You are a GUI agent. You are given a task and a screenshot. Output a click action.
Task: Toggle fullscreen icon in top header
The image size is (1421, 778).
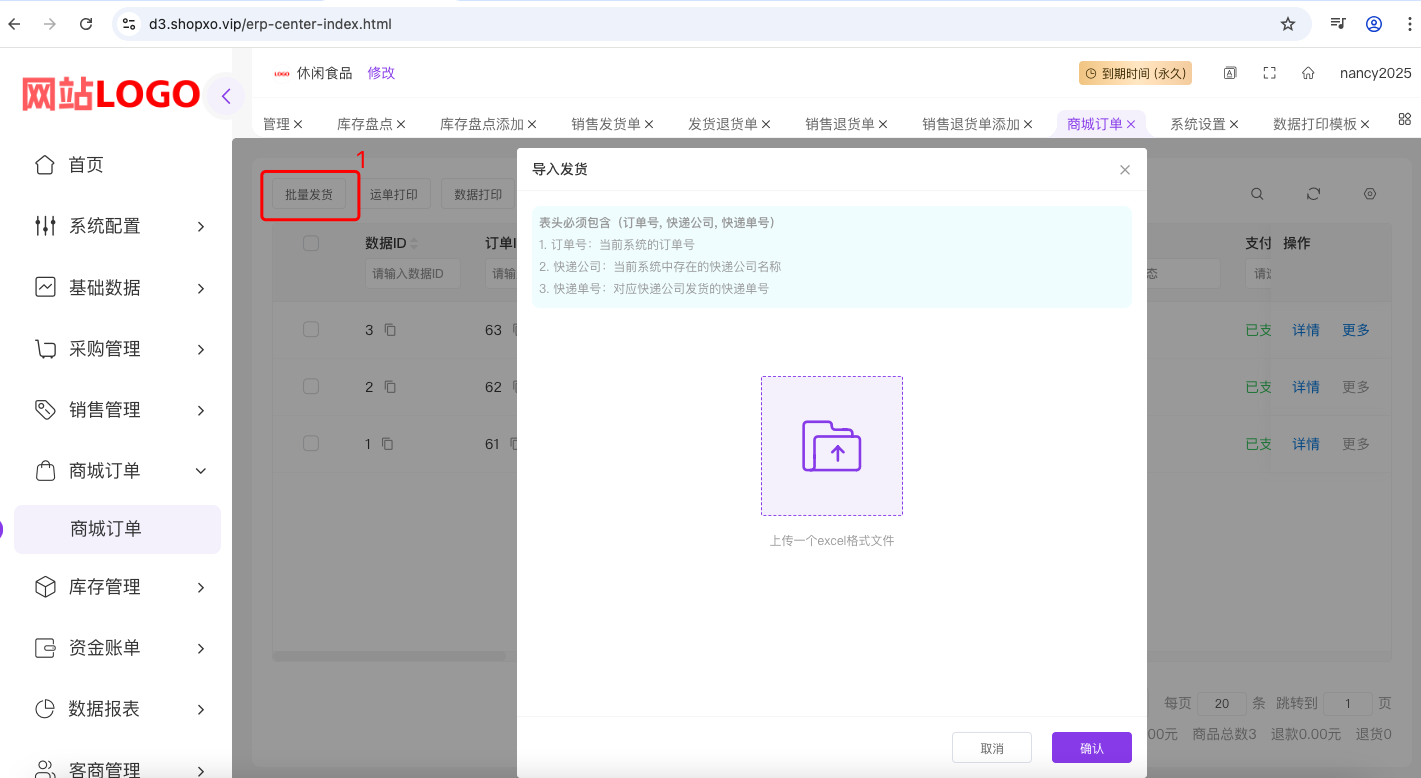tap(1269, 73)
